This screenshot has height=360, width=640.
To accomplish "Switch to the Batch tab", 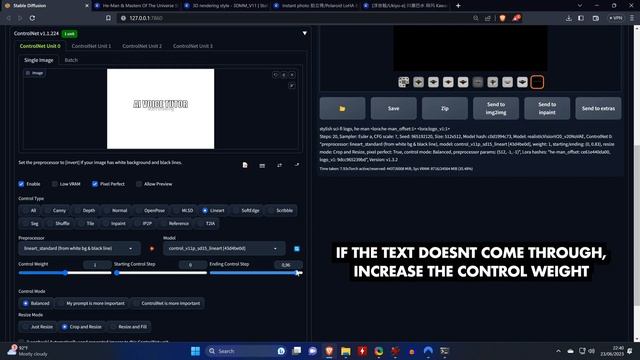I will [71, 60].
